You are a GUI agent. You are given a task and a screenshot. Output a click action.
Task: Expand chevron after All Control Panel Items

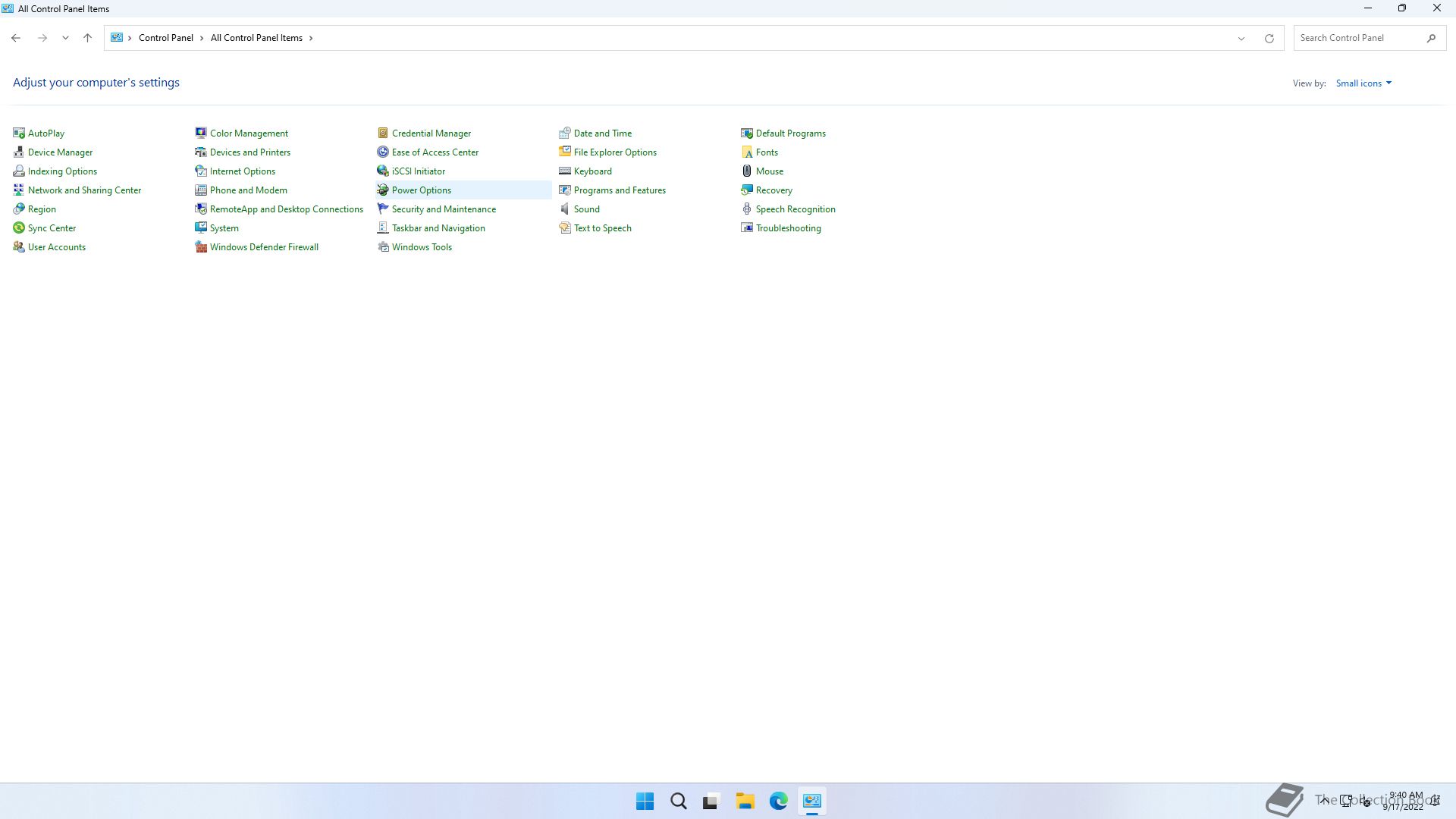[311, 38]
